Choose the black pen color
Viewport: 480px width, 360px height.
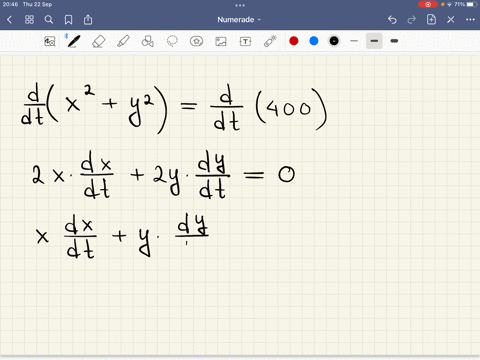click(334, 41)
